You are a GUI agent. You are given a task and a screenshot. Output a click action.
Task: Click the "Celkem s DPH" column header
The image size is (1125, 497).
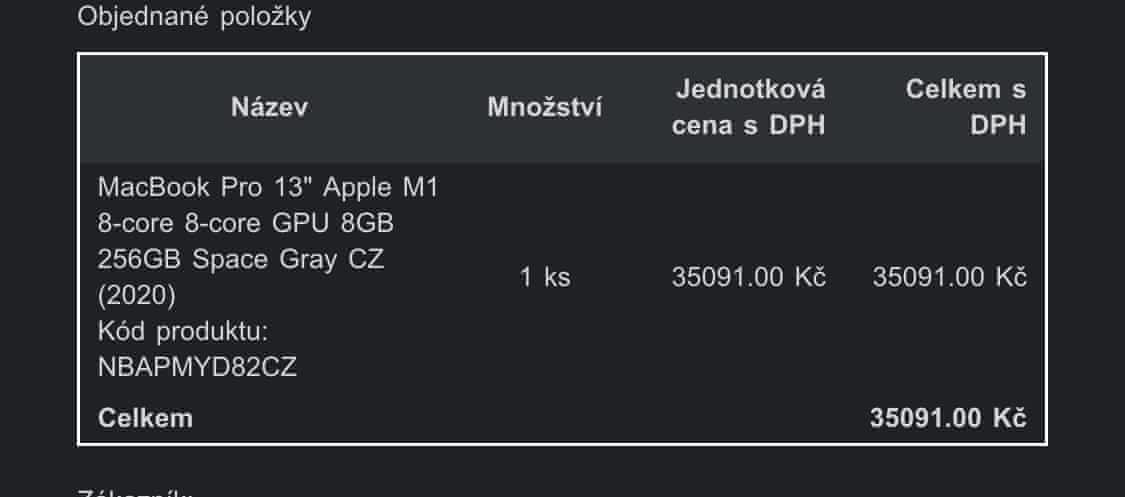(966, 108)
